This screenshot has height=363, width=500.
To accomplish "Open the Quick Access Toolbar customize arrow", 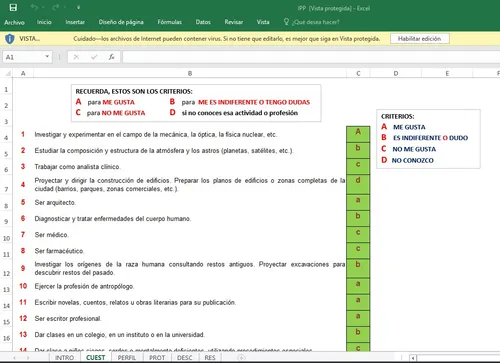I will click(78, 7).
